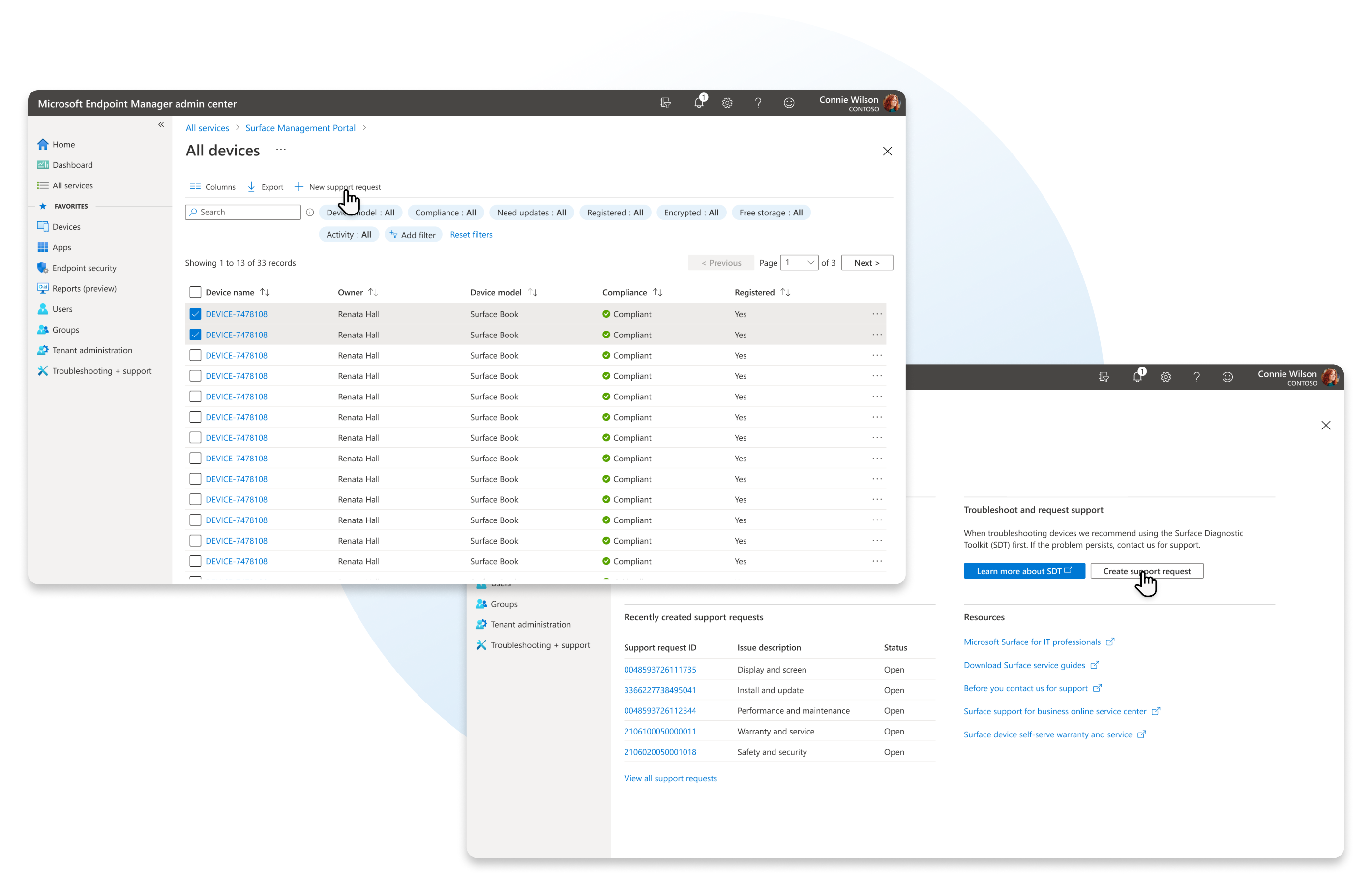This screenshot has width=1372, height=887.
Task: Click View all support requests link
Action: pyautogui.click(x=670, y=778)
